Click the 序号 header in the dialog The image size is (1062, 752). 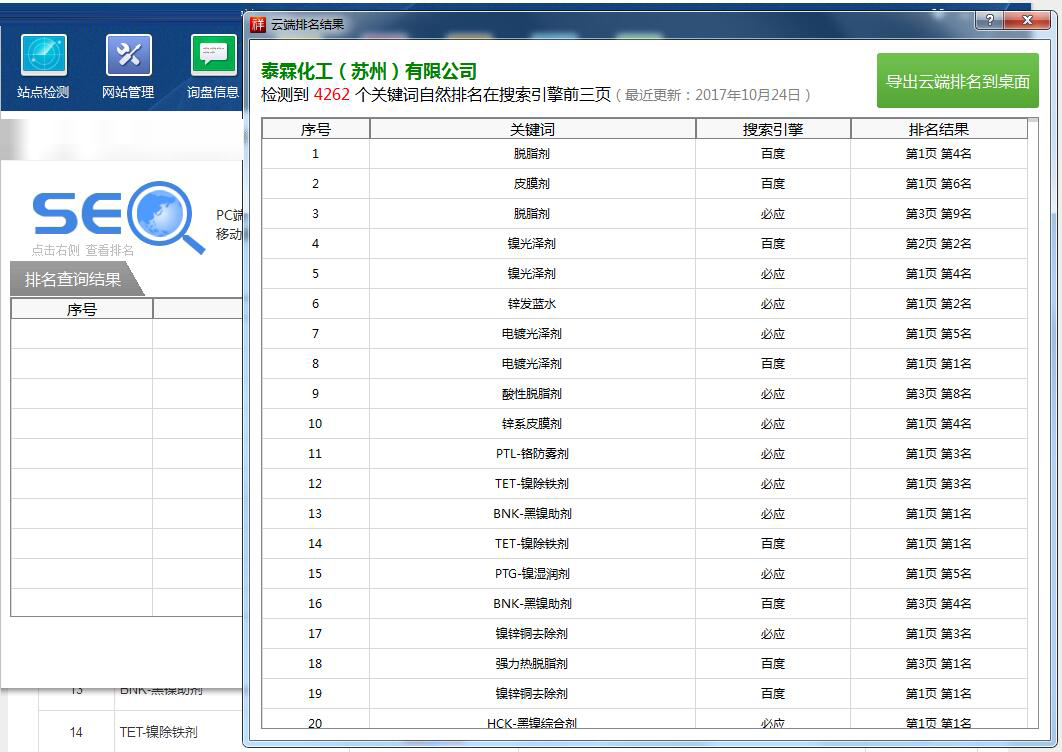[x=315, y=129]
